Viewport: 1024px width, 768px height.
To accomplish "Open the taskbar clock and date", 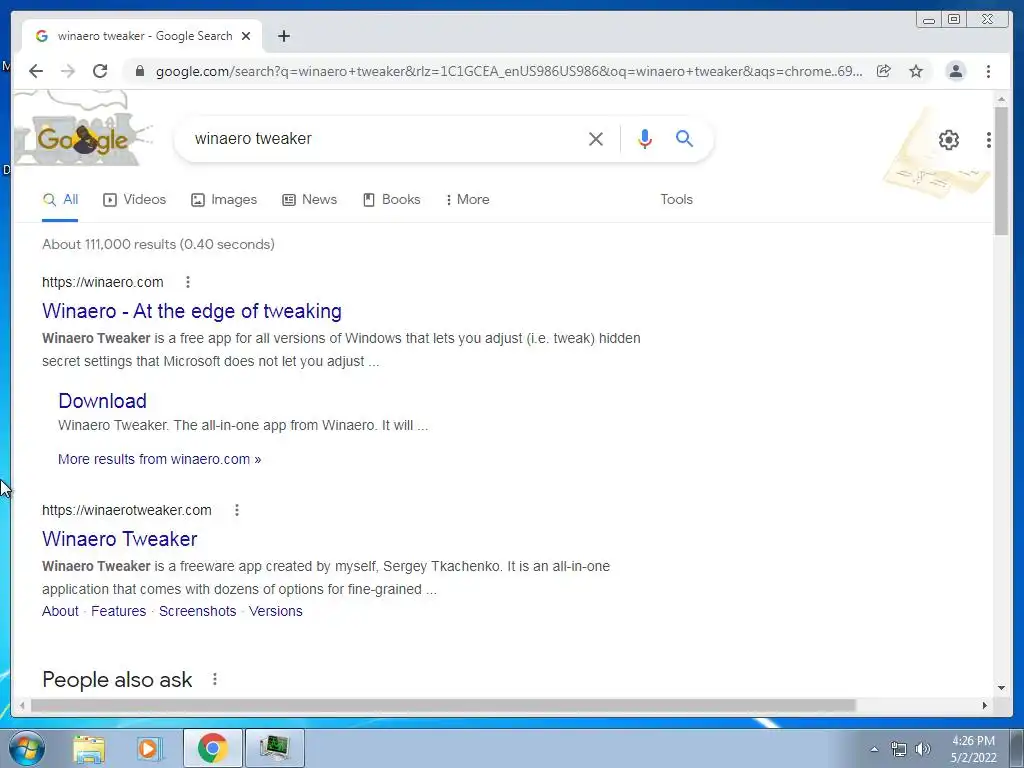I will (973, 749).
